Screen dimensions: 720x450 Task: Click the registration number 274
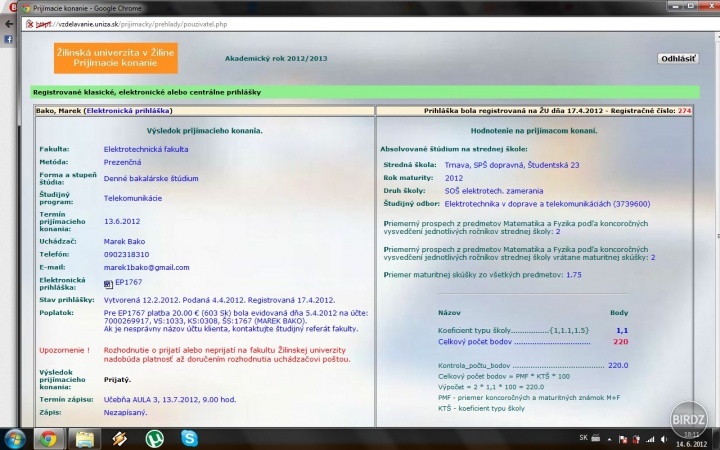pyautogui.click(x=684, y=111)
